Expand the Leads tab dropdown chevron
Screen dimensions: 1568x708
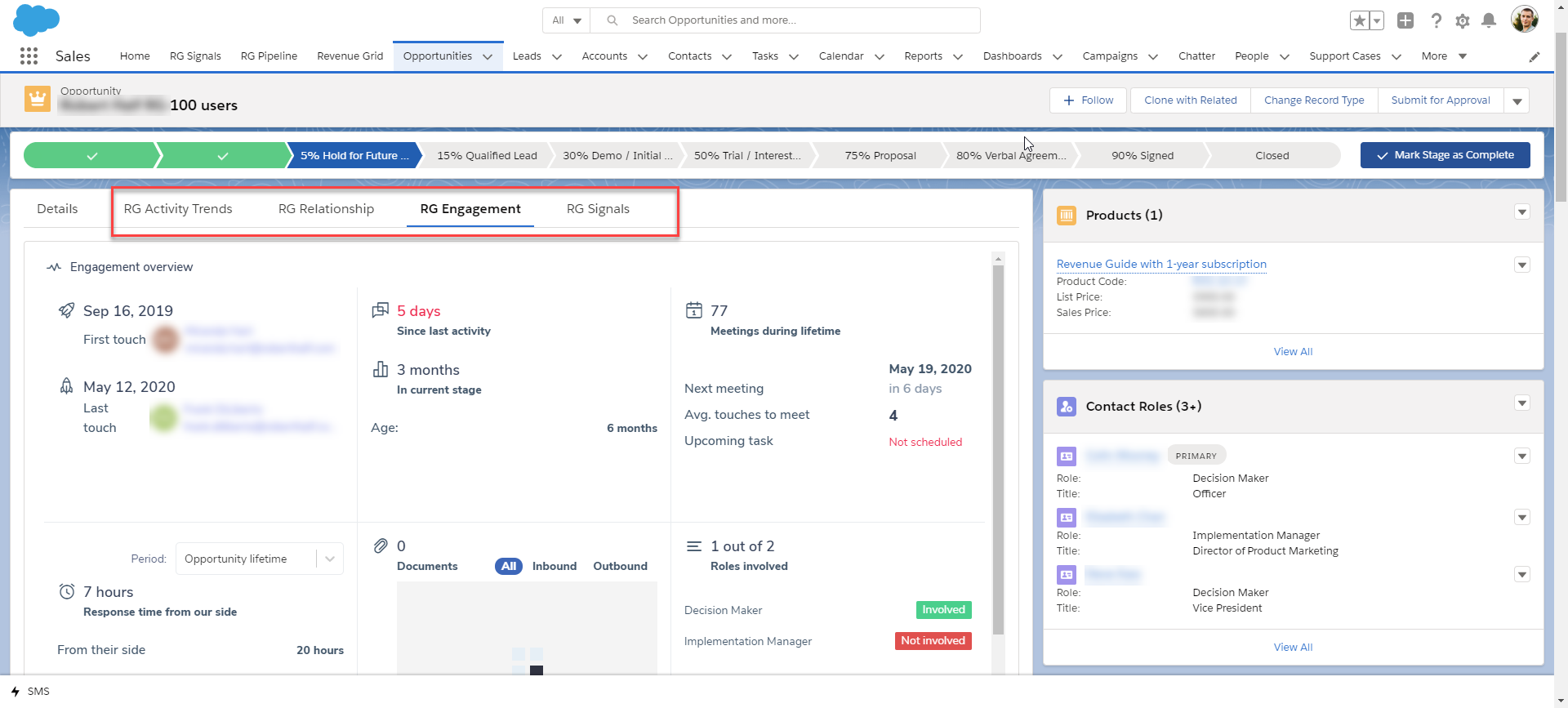click(557, 56)
